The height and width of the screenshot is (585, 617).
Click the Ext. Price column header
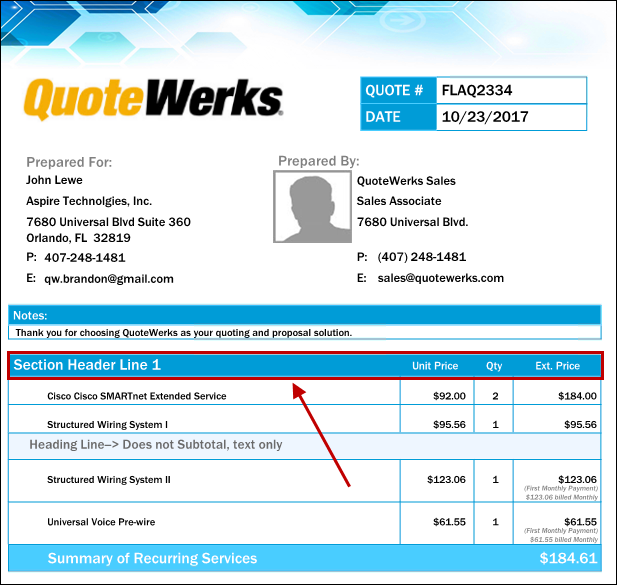click(x=557, y=366)
